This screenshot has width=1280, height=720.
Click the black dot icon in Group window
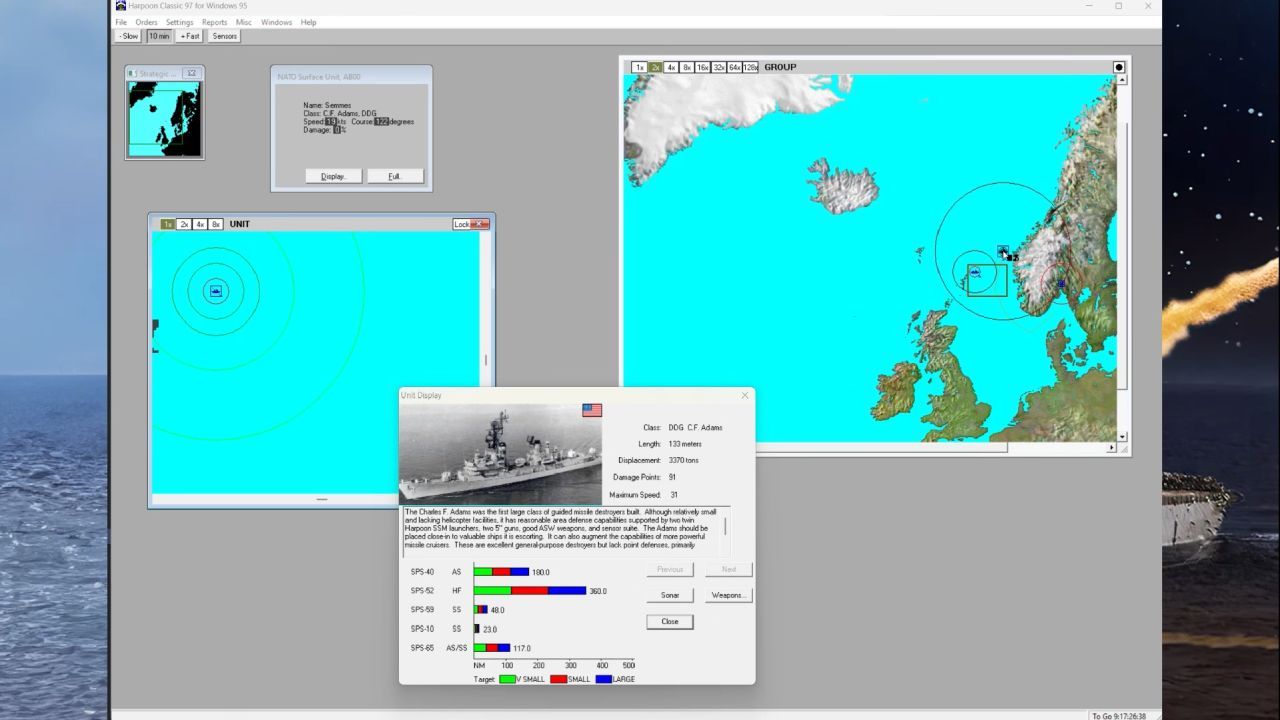1119,67
